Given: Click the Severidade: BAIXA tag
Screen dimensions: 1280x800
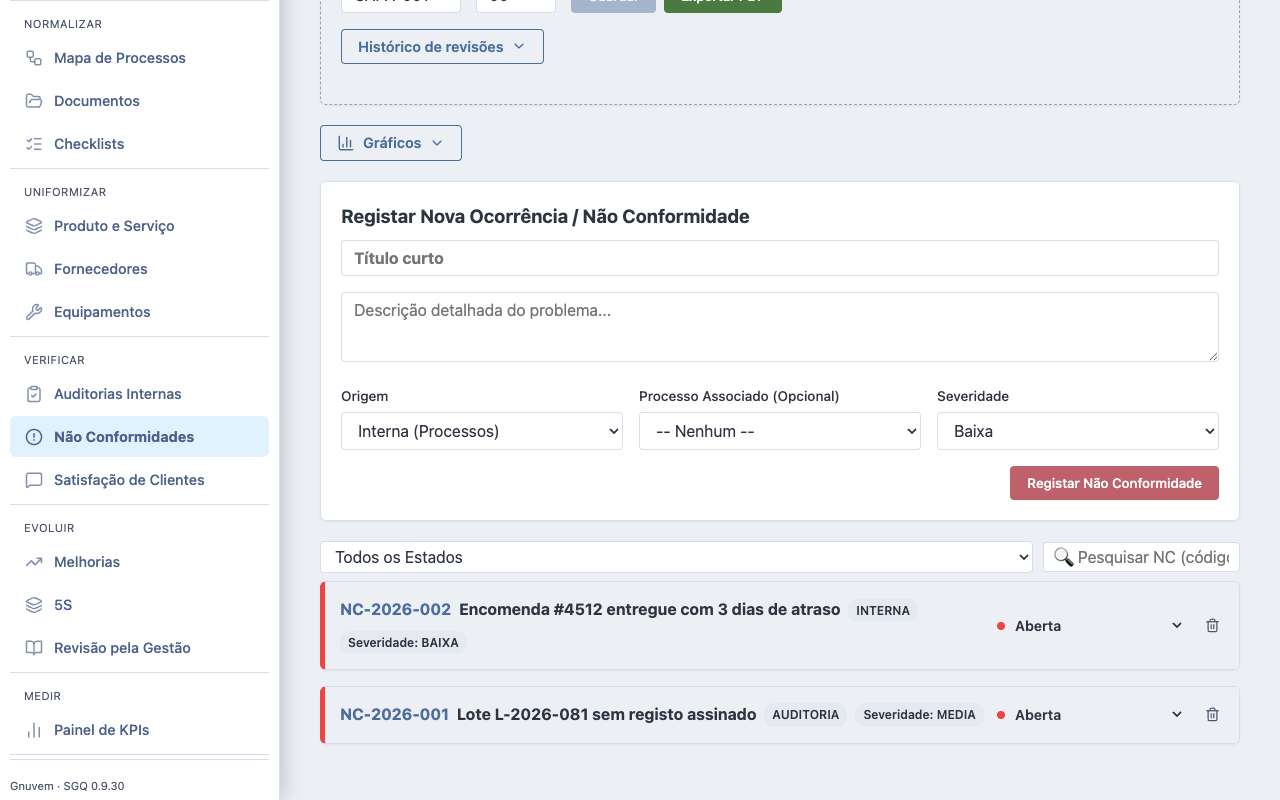Looking at the screenshot, I should click(403, 643).
